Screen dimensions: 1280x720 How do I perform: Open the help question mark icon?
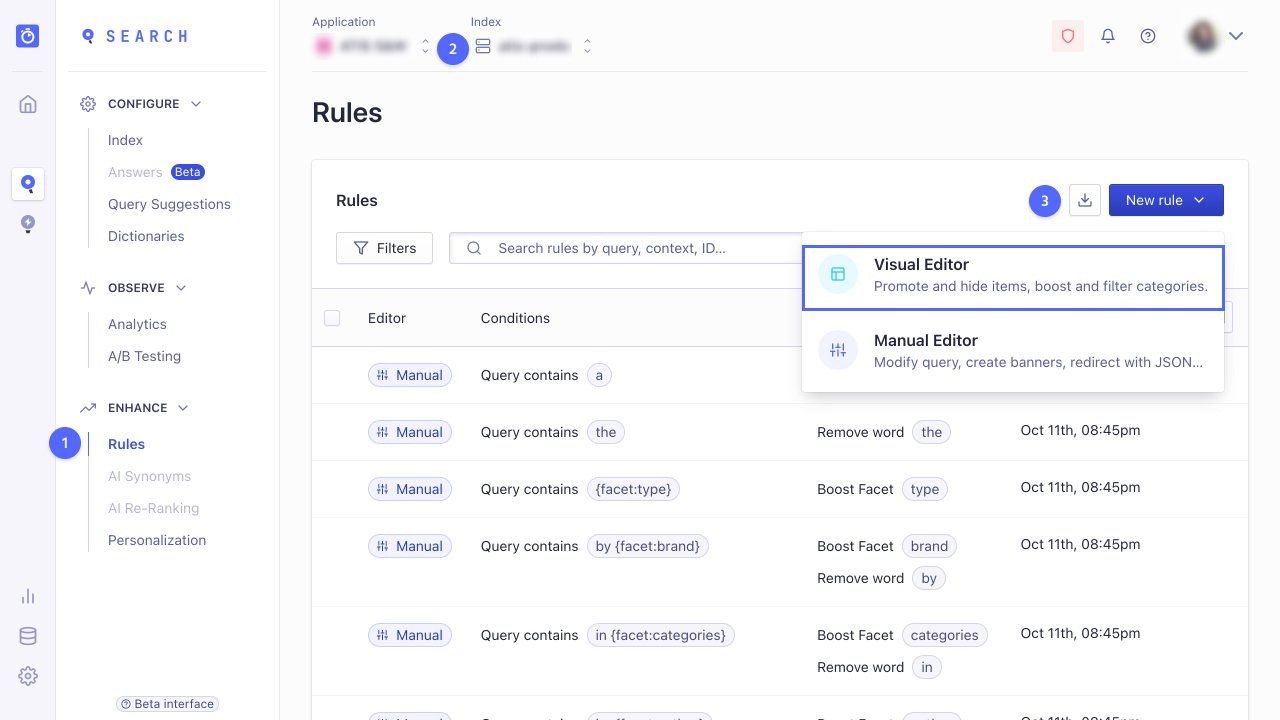pyautogui.click(x=1147, y=36)
